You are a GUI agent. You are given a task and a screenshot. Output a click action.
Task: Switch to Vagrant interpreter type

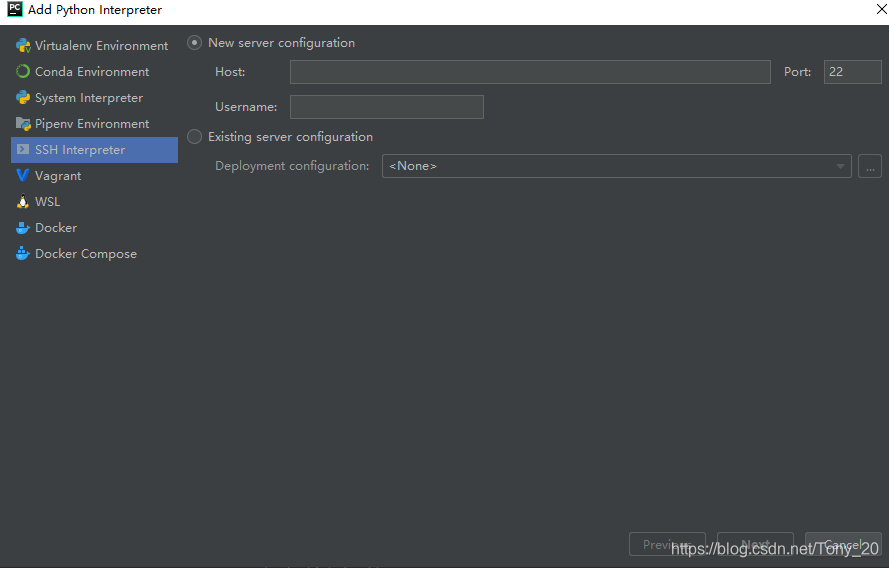[x=94, y=176]
